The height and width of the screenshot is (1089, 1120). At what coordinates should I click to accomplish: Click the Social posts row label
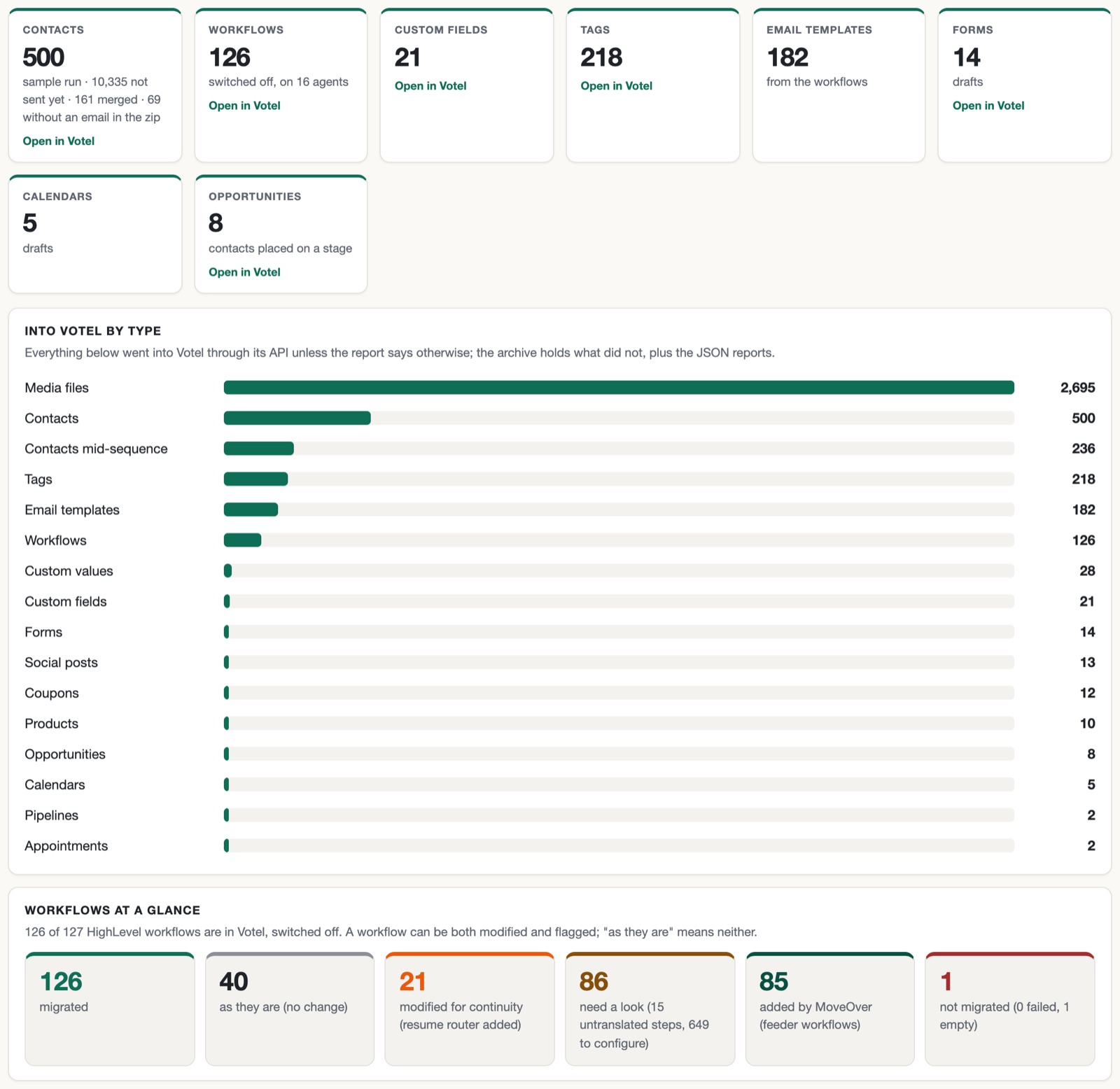pos(61,663)
